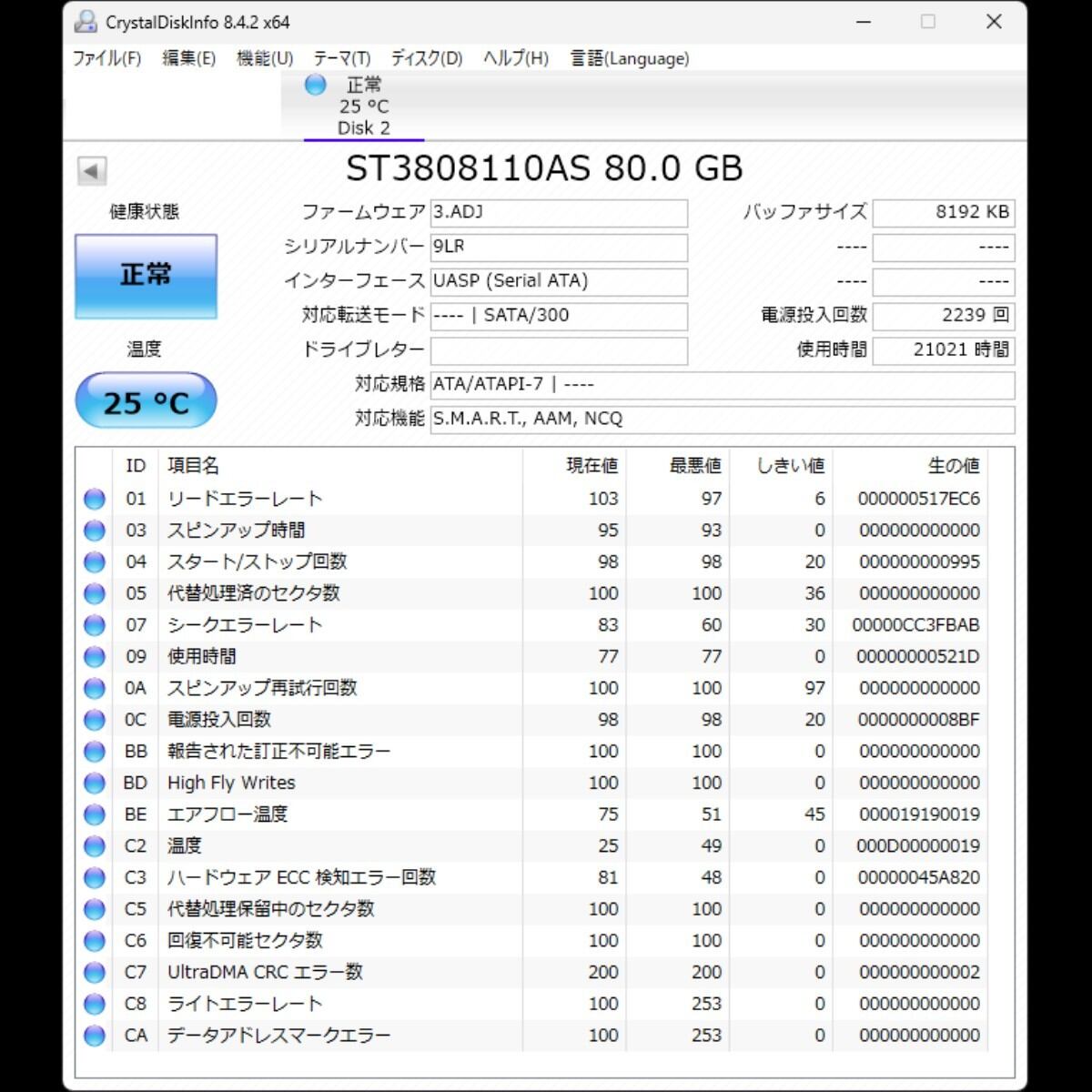Click the CrystalDiskInfo app icon in title bar
The width and height of the screenshot is (1092, 1092).
[x=86, y=22]
